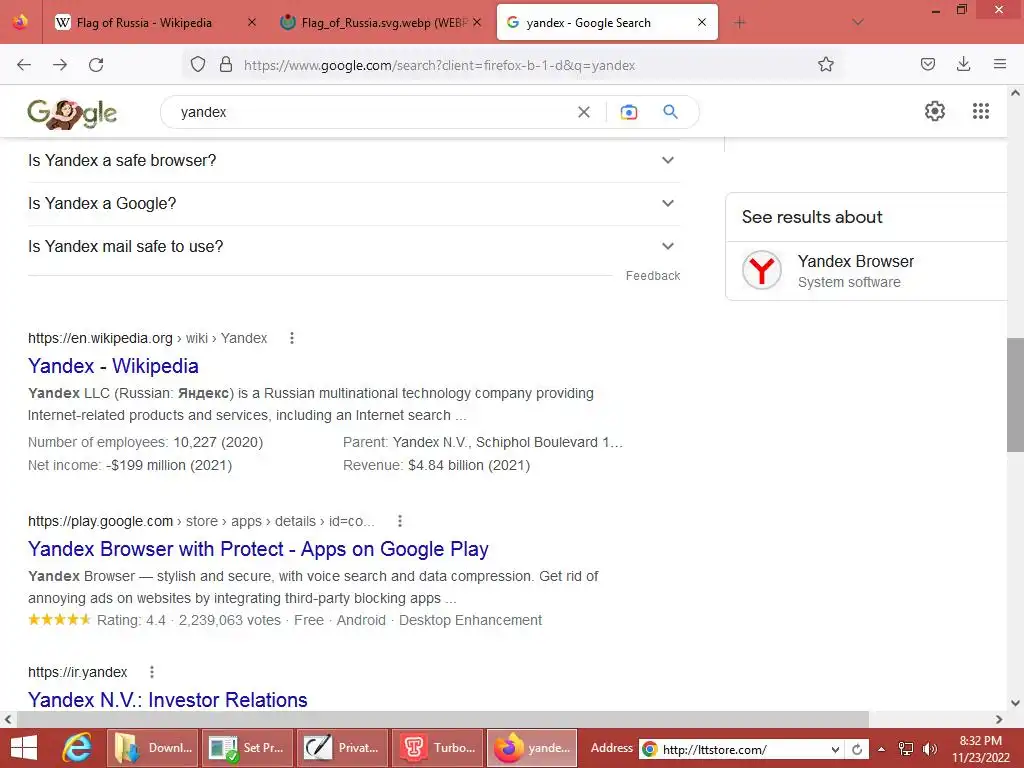Open Yandex - Wikipedia result
This screenshot has width=1024, height=768.
point(113,366)
